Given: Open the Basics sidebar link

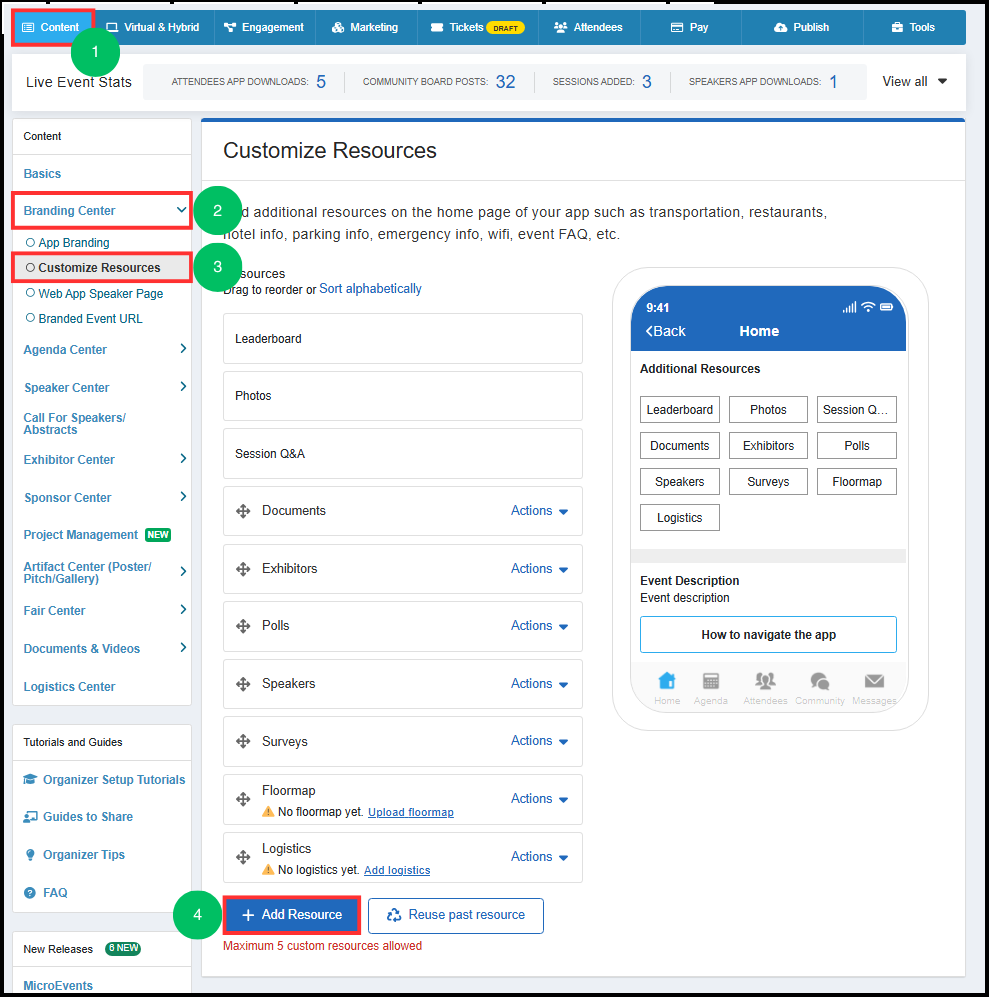Looking at the screenshot, I should [42, 174].
